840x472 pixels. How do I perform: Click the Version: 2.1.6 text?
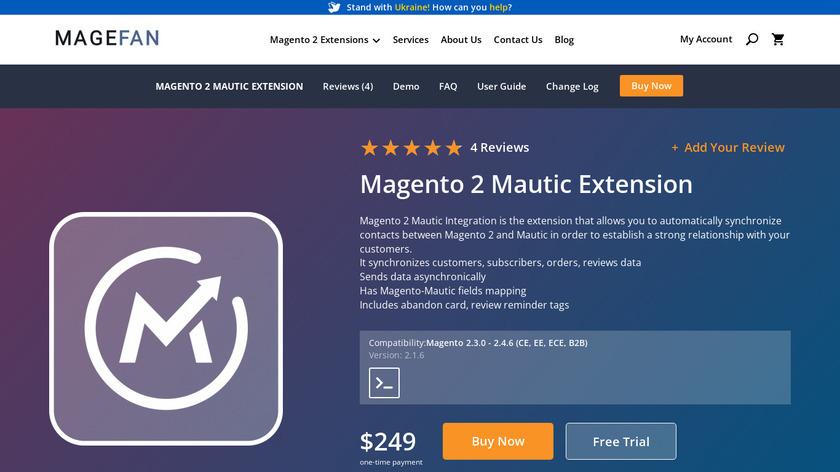point(396,355)
